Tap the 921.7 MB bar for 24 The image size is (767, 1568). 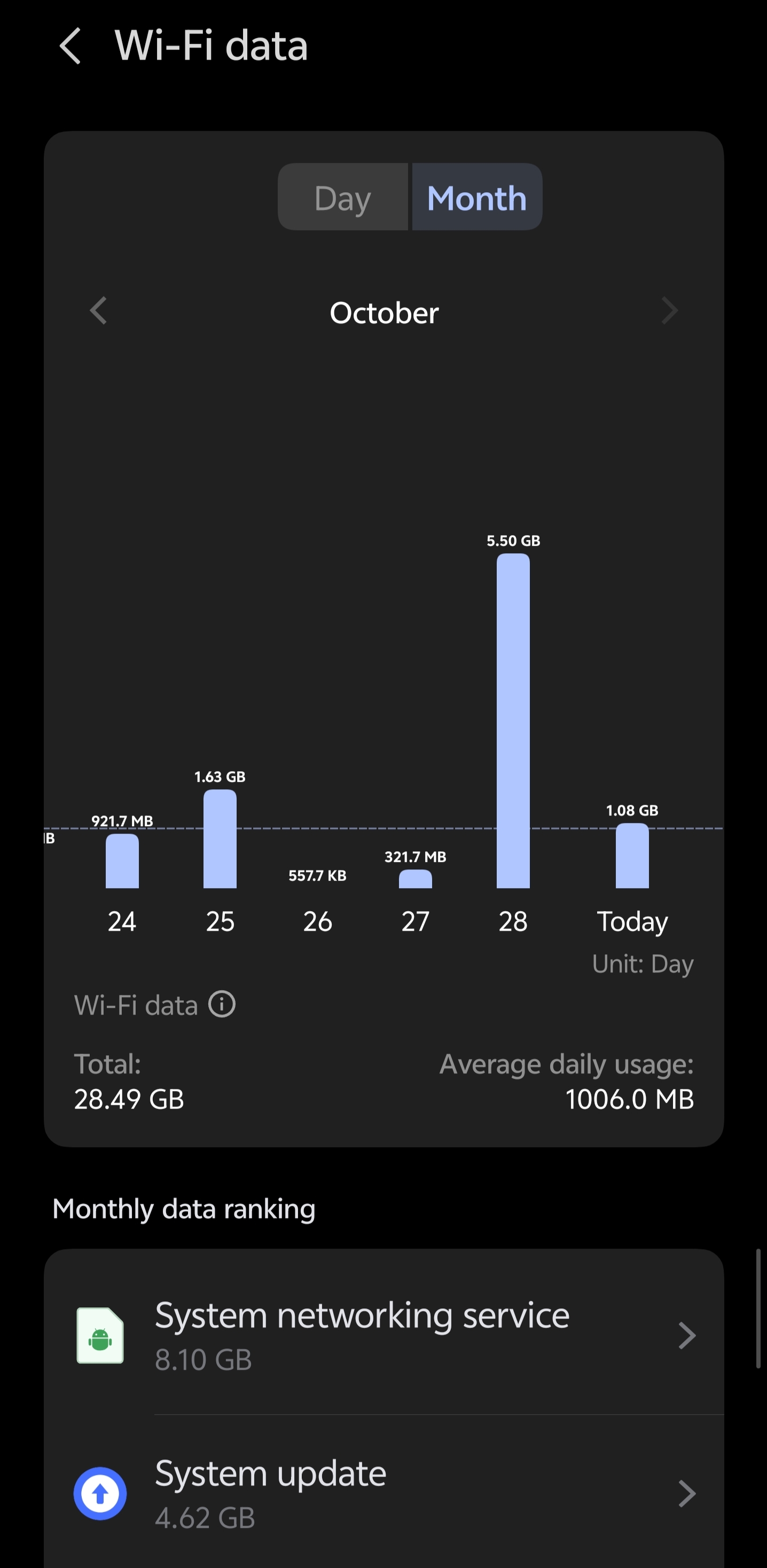pos(122,861)
